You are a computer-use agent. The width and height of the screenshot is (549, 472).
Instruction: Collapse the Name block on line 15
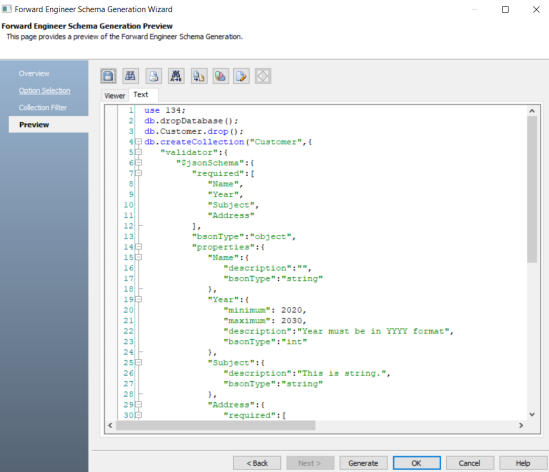point(139,257)
